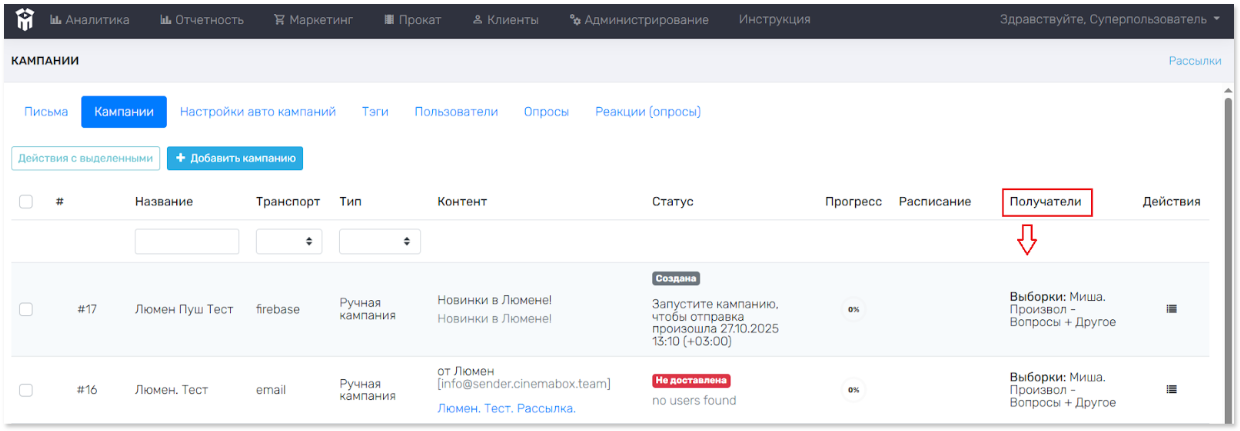Click the 0% progress indicator for campaign #17
The image size is (1240, 431).
pos(853,309)
